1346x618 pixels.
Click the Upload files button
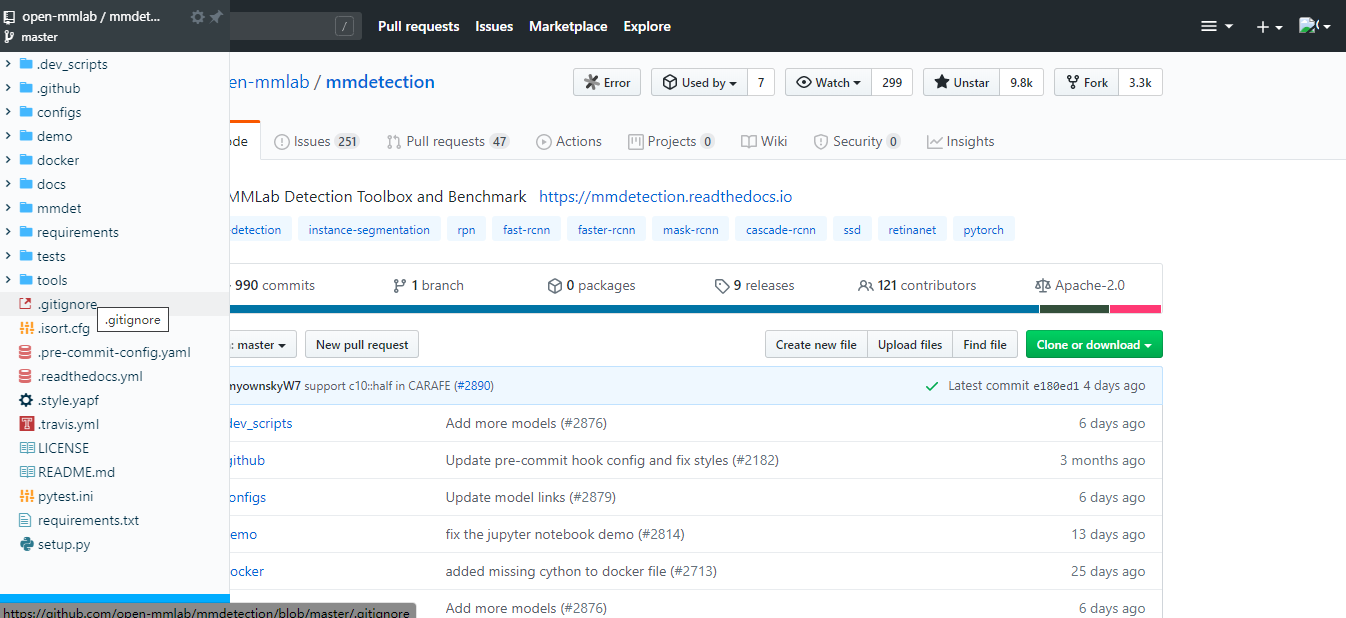pos(910,345)
